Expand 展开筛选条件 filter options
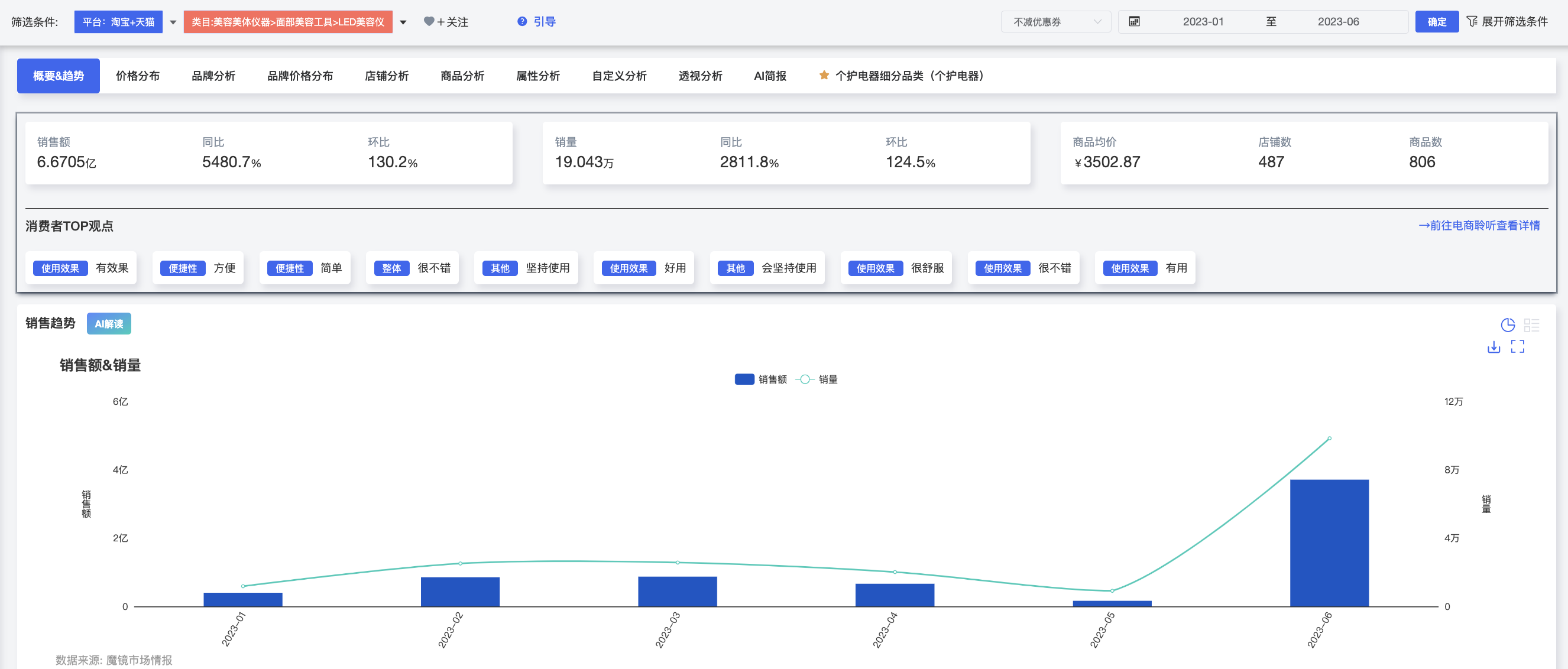The image size is (1568, 669). [1507, 22]
